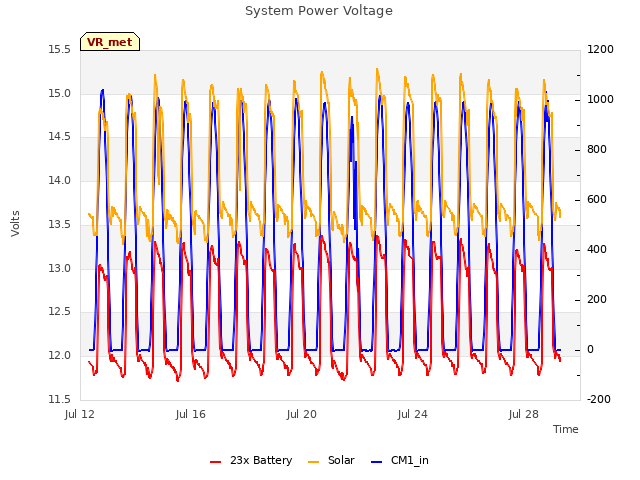Screen dimensions: 640x480
Task: Click the red 23x Battery legend swatch
Action: (216, 462)
